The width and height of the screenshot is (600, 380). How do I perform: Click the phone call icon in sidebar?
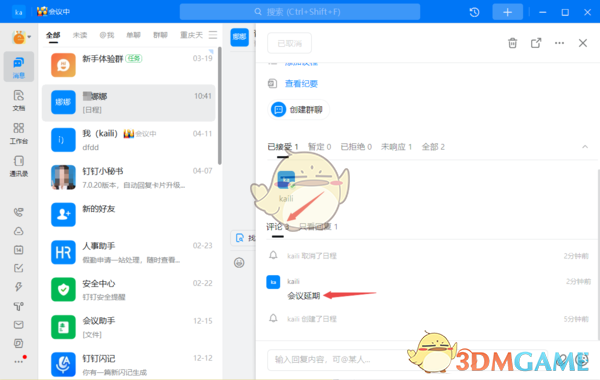tap(18, 212)
